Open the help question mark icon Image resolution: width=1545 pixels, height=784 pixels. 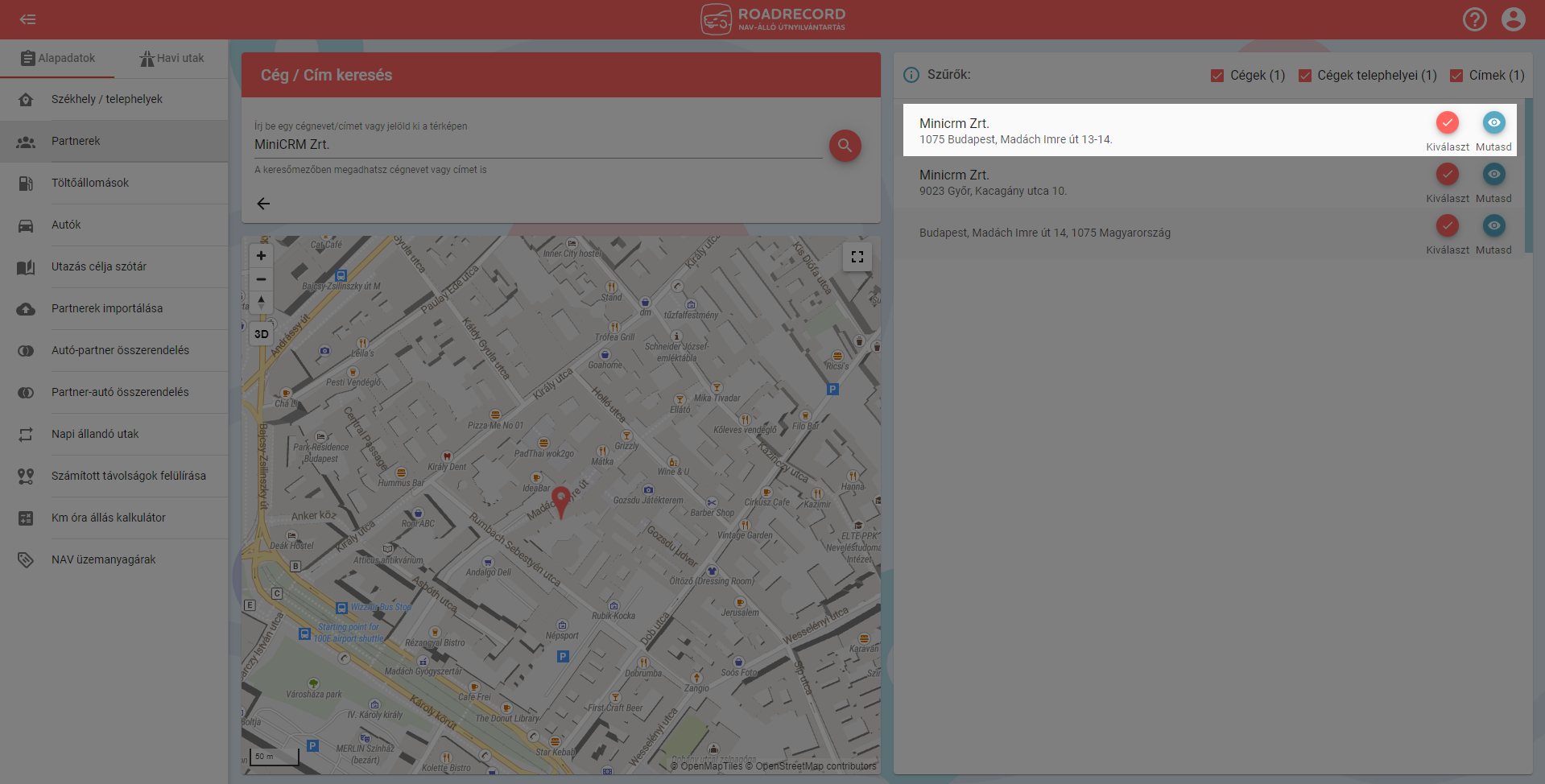(1474, 19)
